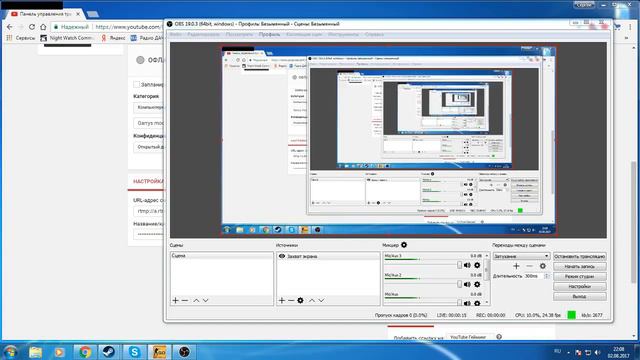Screen dimensions: 640x360
Task: Open Файл menu in OBS menu bar
Action: 176,35
